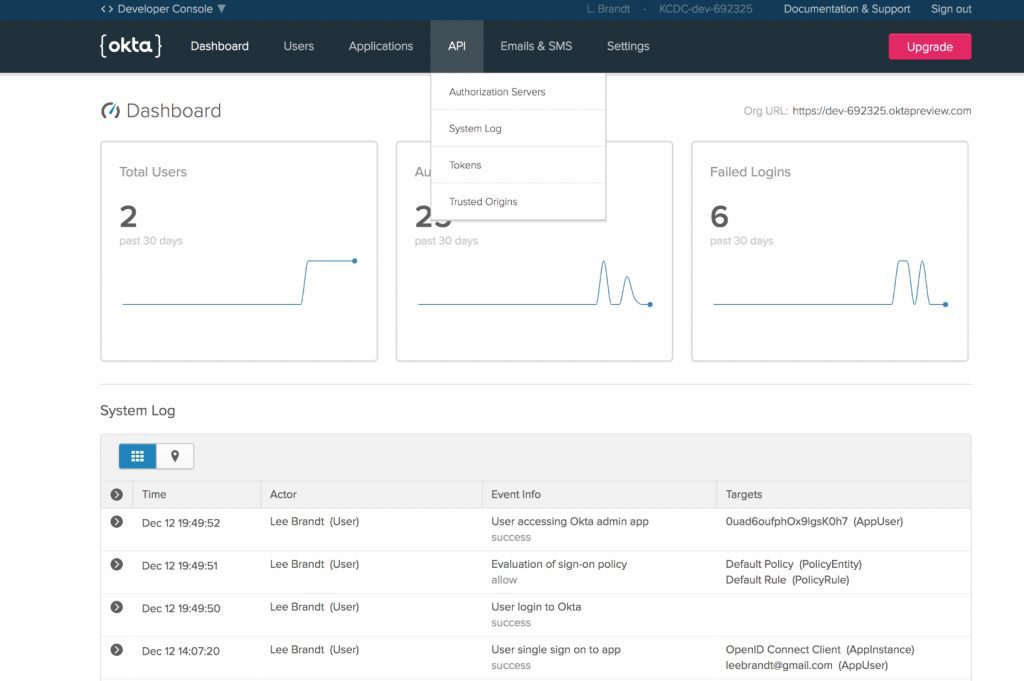Click the Failed Logins chart endpoint dot
1024x681 pixels.
(945, 304)
